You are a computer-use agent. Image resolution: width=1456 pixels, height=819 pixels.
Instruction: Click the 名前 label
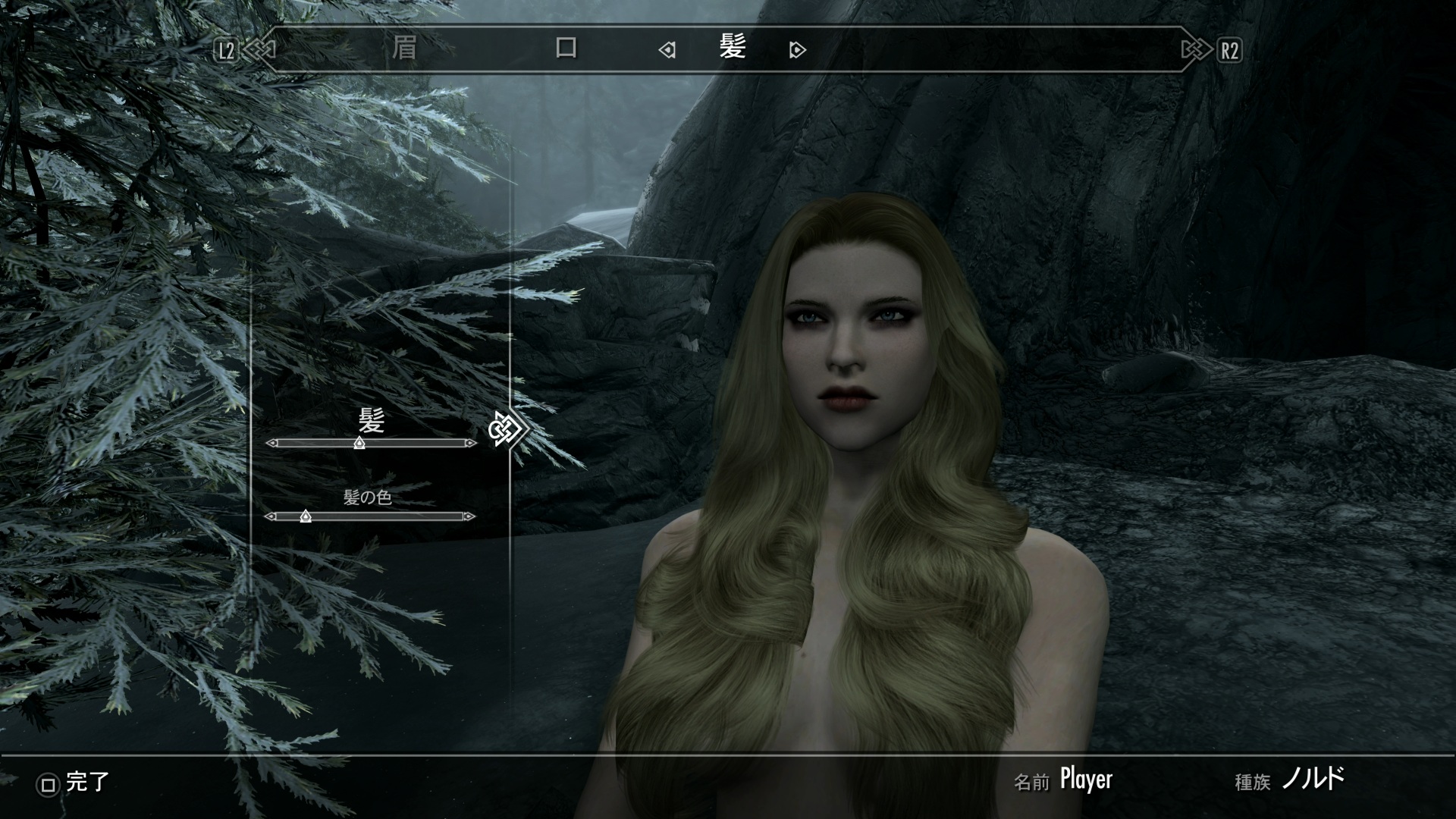pos(1031,782)
